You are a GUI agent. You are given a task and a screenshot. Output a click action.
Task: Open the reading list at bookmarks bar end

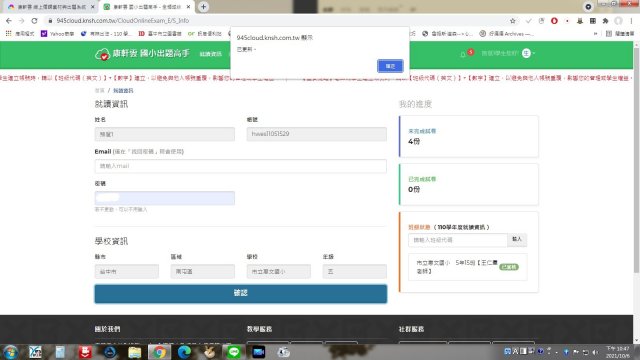(x=620, y=33)
